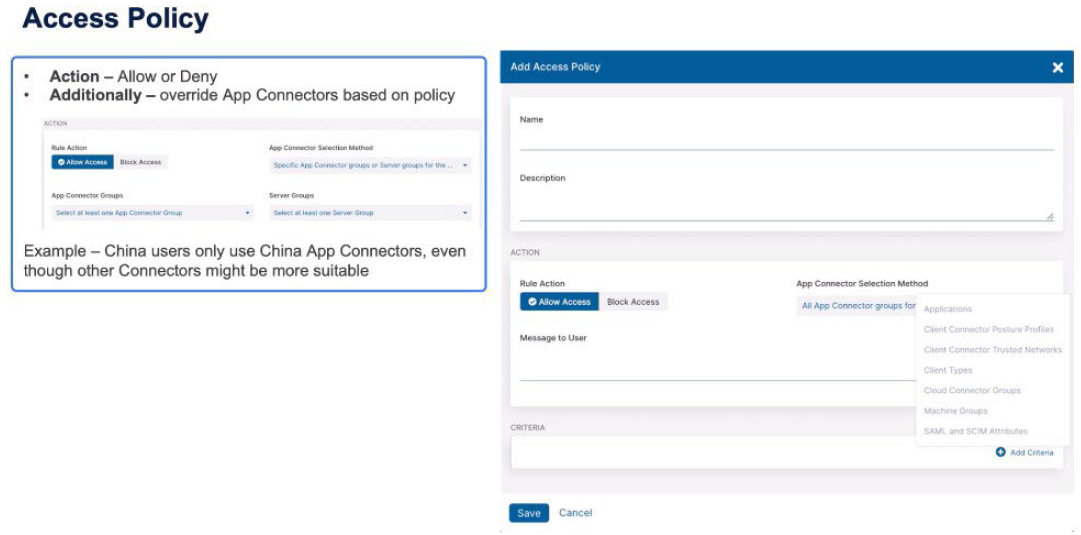The image size is (1081, 535).
Task: Choose Cloud Connector Groups criteria
Action: point(972,391)
